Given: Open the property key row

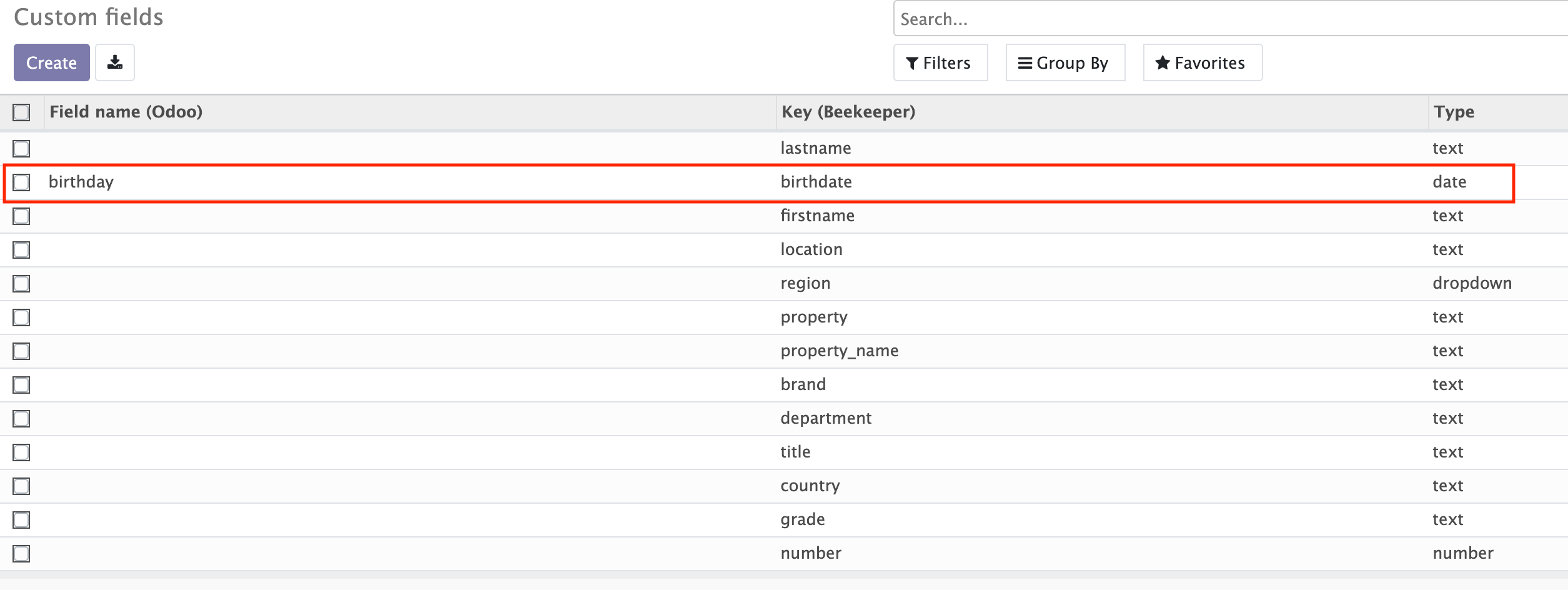Looking at the screenshot, I should (814, 317).
